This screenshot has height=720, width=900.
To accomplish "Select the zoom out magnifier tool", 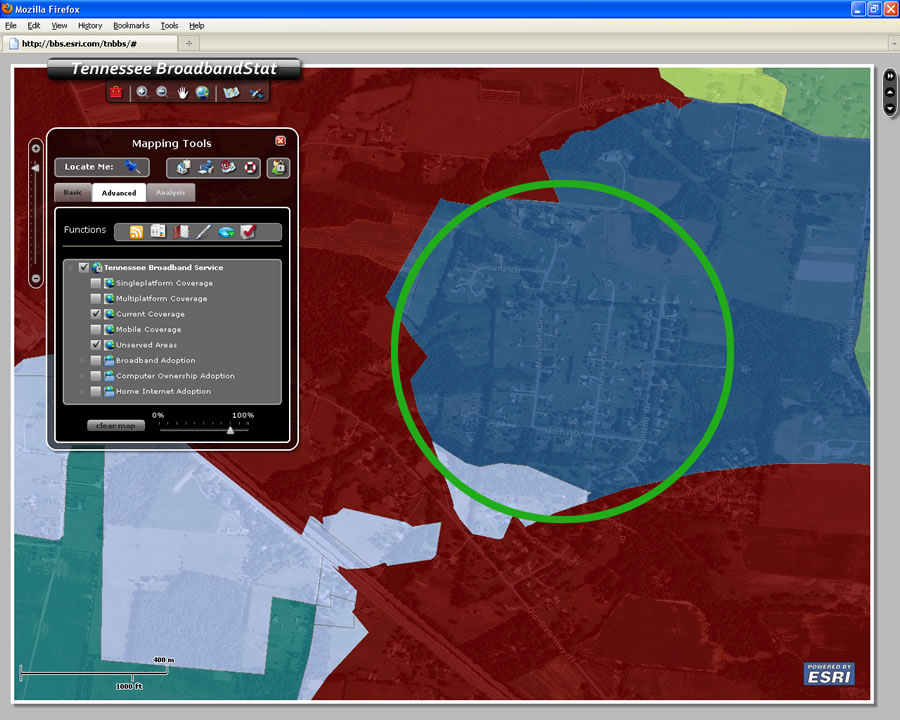I will (162, 92).
